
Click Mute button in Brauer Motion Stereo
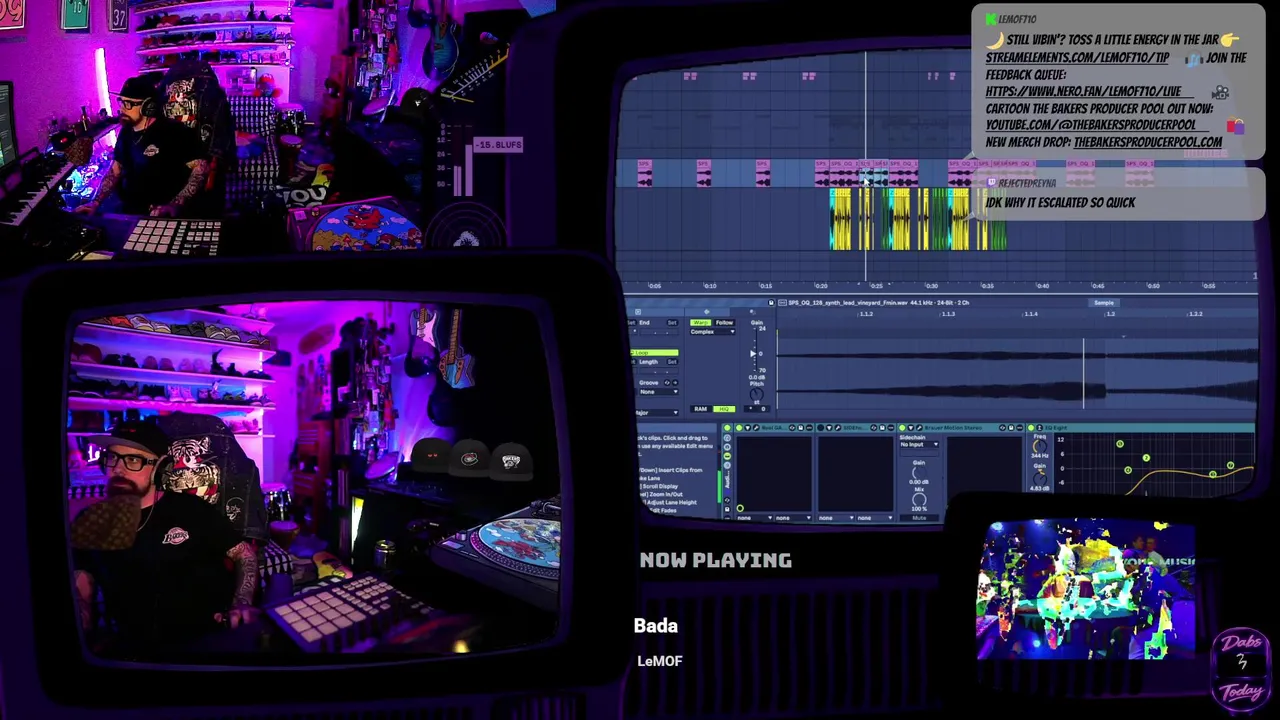point(919,517)
